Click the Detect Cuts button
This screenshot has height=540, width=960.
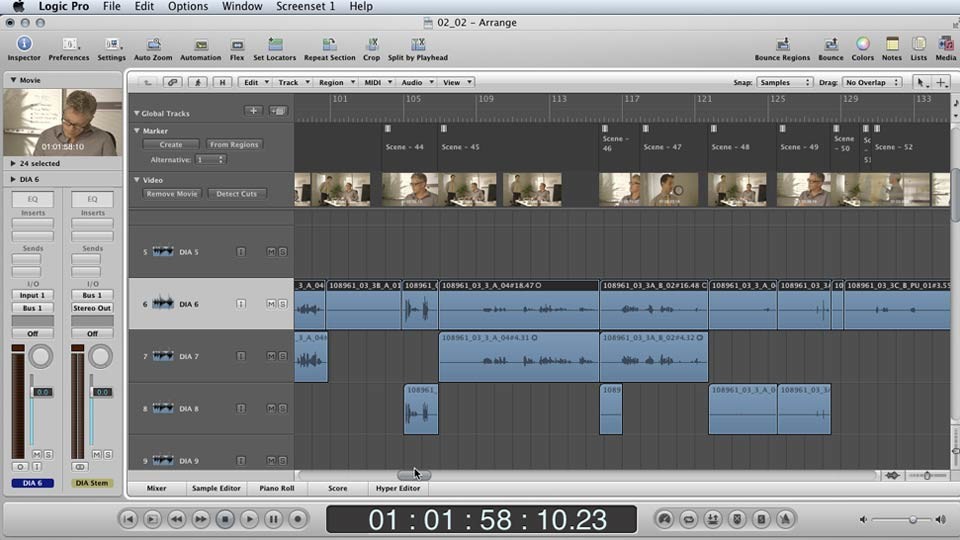pos(236,193)
